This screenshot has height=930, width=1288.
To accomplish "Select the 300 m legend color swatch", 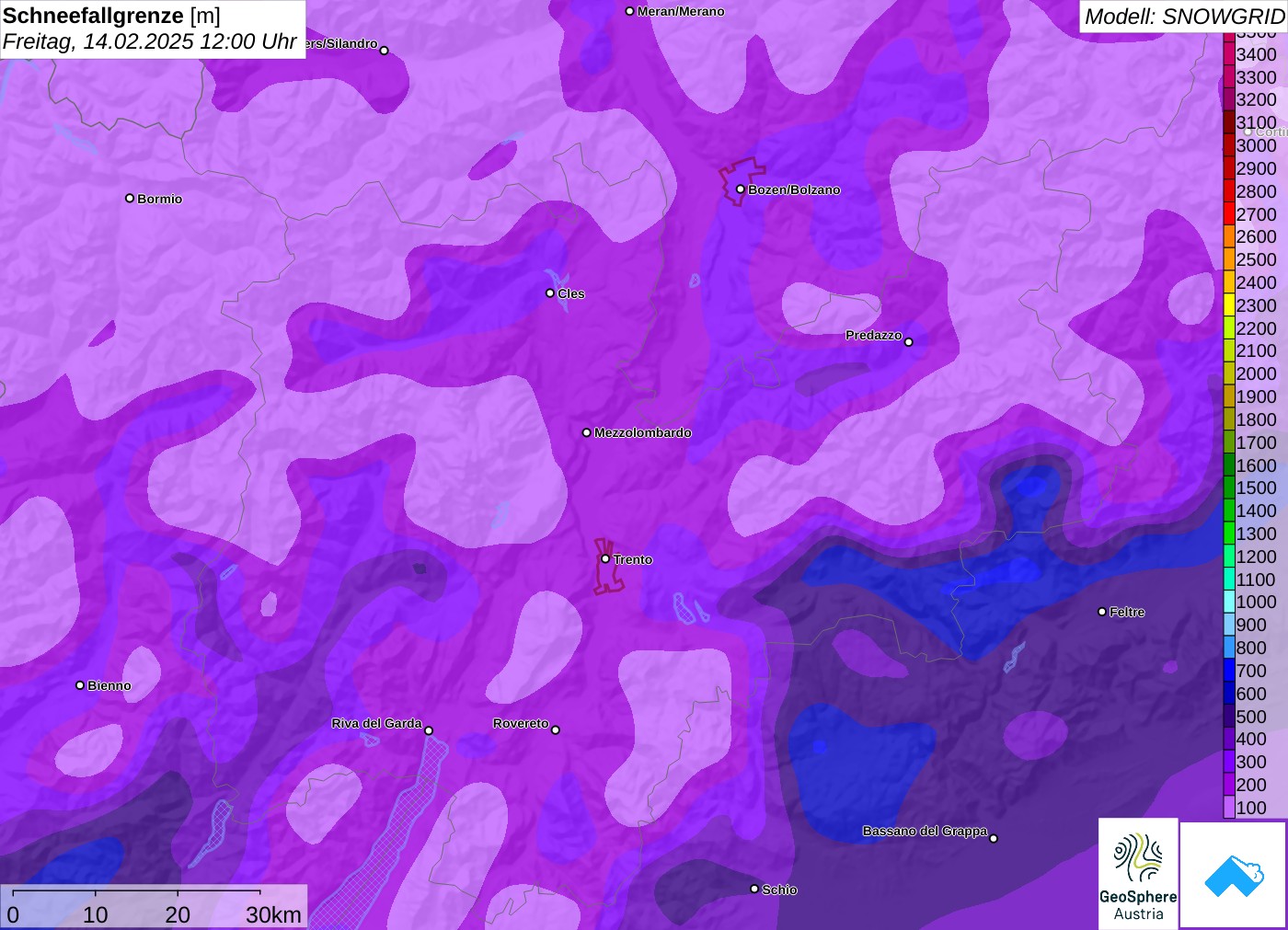I will [1229, 762].
